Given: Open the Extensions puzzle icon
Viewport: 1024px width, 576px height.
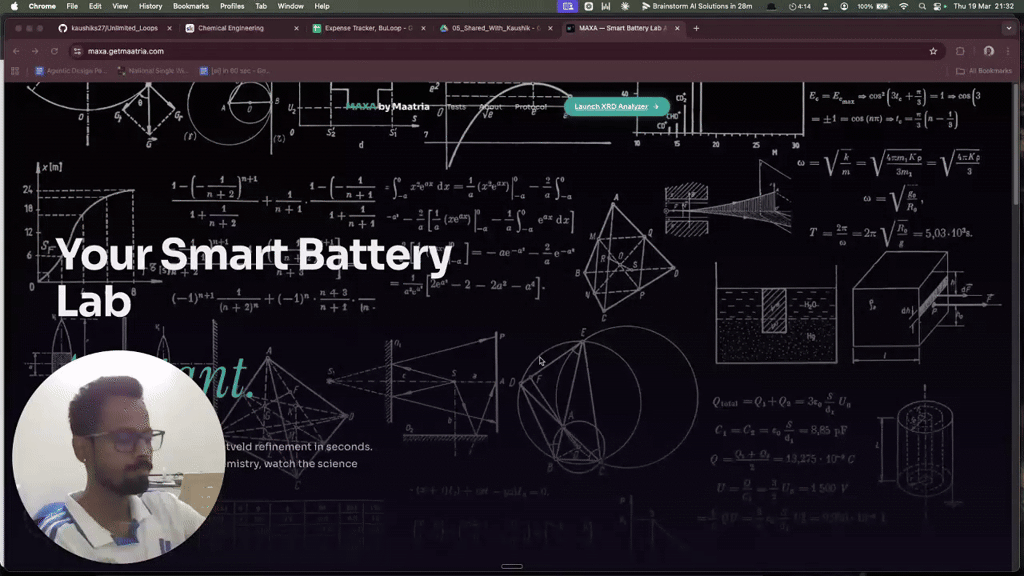Looking at the screenshot, I should [x=960, y=51].
